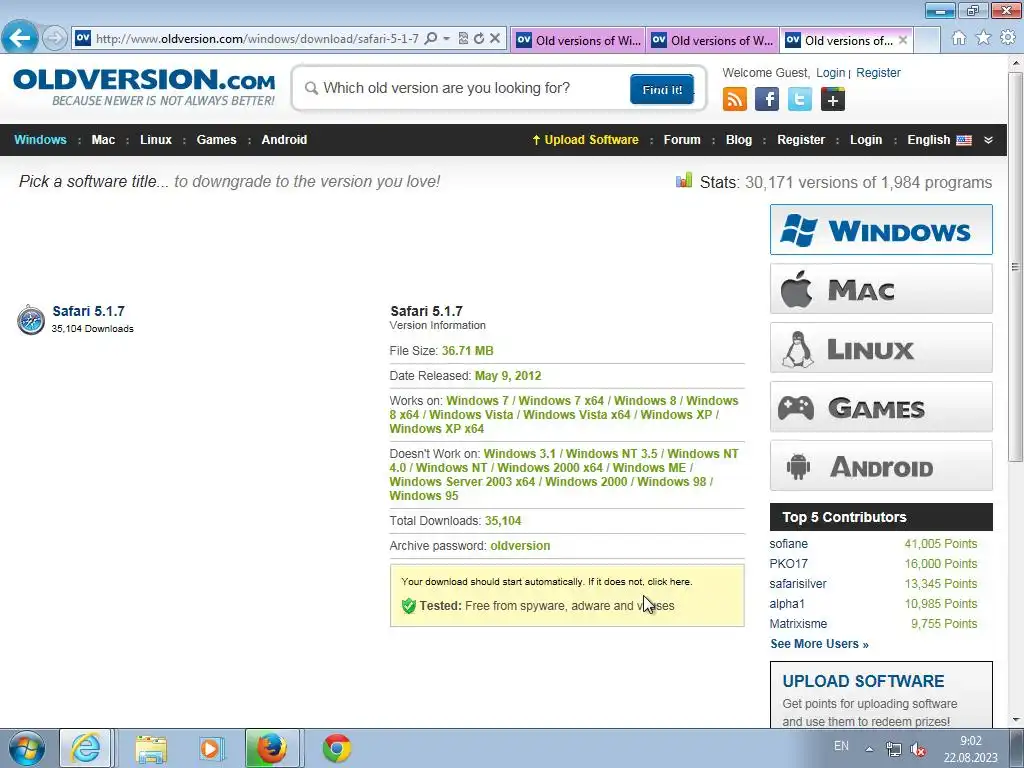Viewport: 1024px width, 768px height.
Task: Click the browser forward arrow button
Action: pyautogui.click(x=55, y=38)
